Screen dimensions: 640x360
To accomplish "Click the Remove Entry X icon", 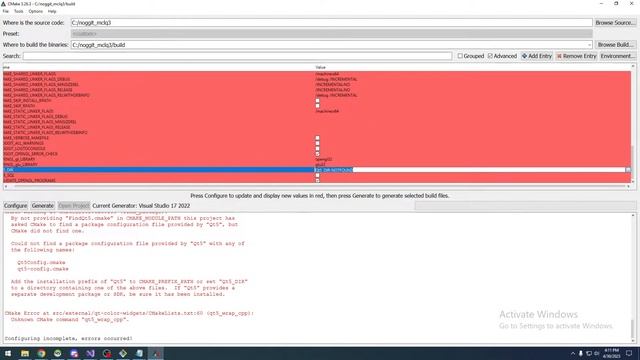I will (x=559, y=56).
